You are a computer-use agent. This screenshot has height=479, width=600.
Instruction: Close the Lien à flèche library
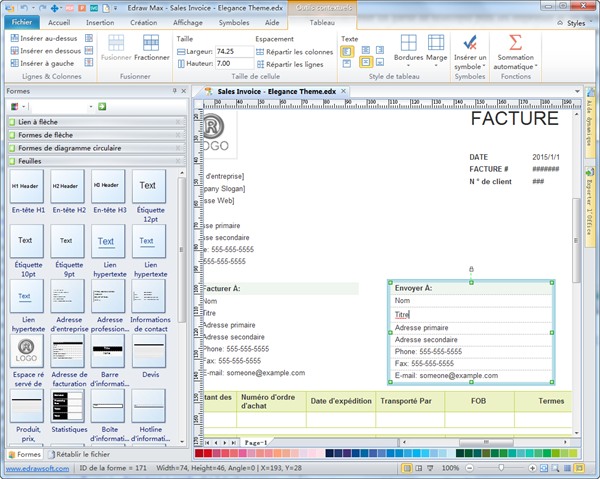[x=178, y=121]
